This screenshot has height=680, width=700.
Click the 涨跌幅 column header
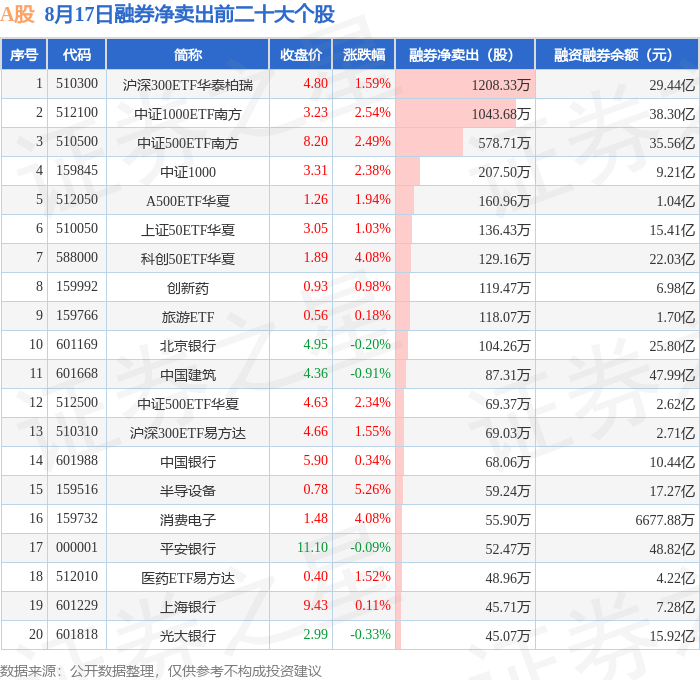coord(364,54)
